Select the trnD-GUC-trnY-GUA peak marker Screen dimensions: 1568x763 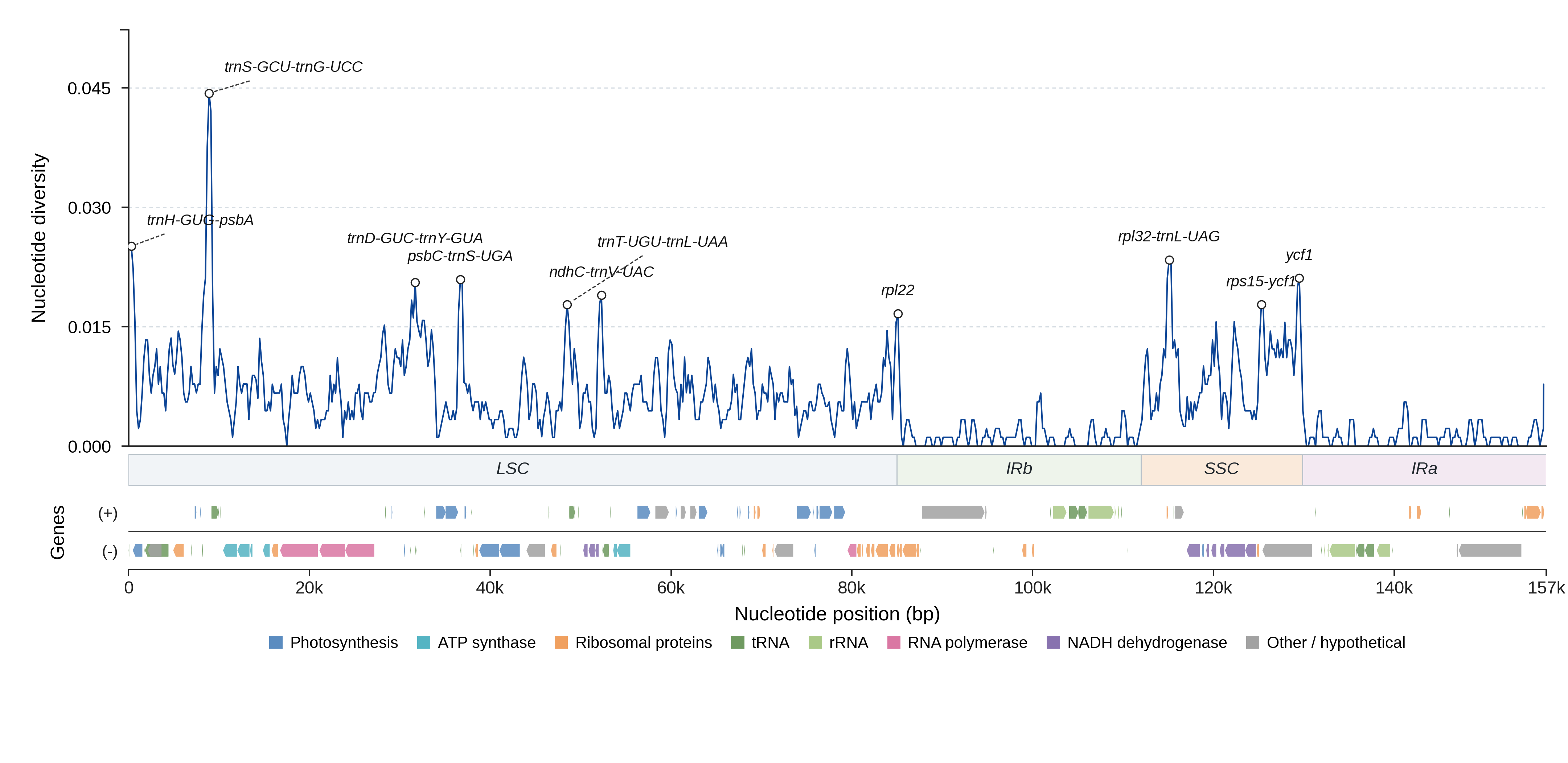tap(415, 282)
